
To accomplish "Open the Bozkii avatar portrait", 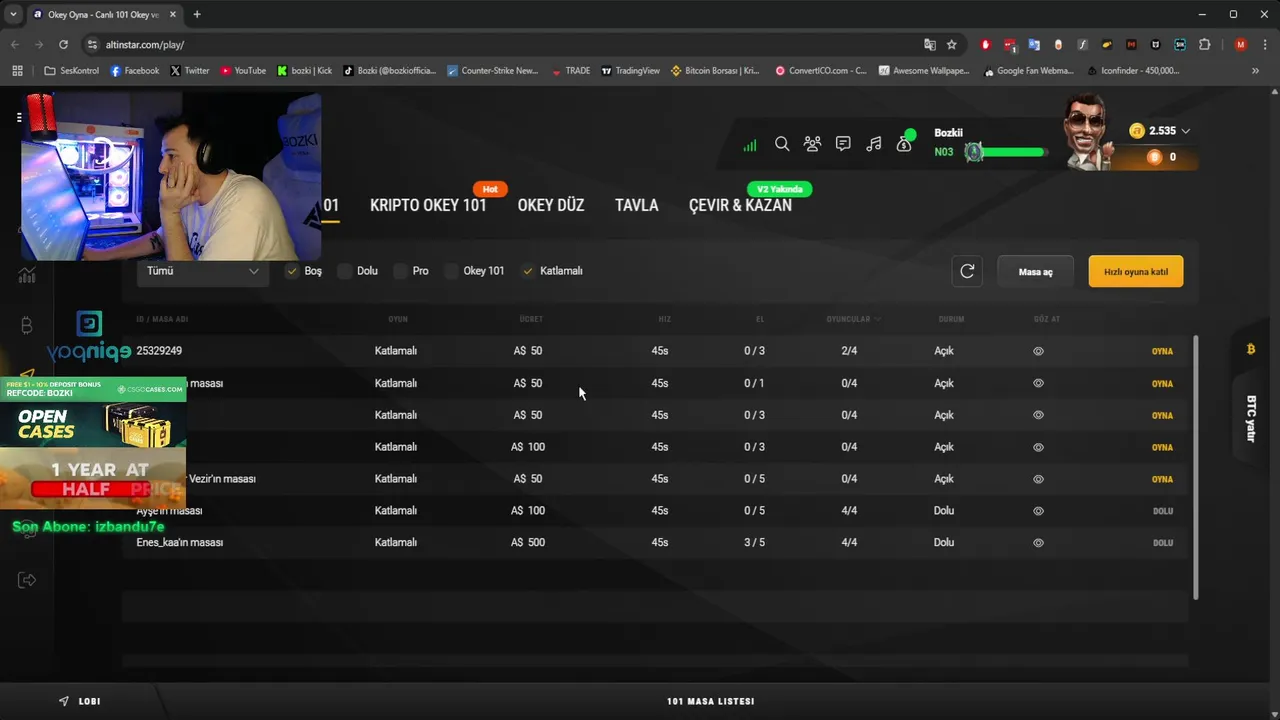I will (x=1087, y=132).
